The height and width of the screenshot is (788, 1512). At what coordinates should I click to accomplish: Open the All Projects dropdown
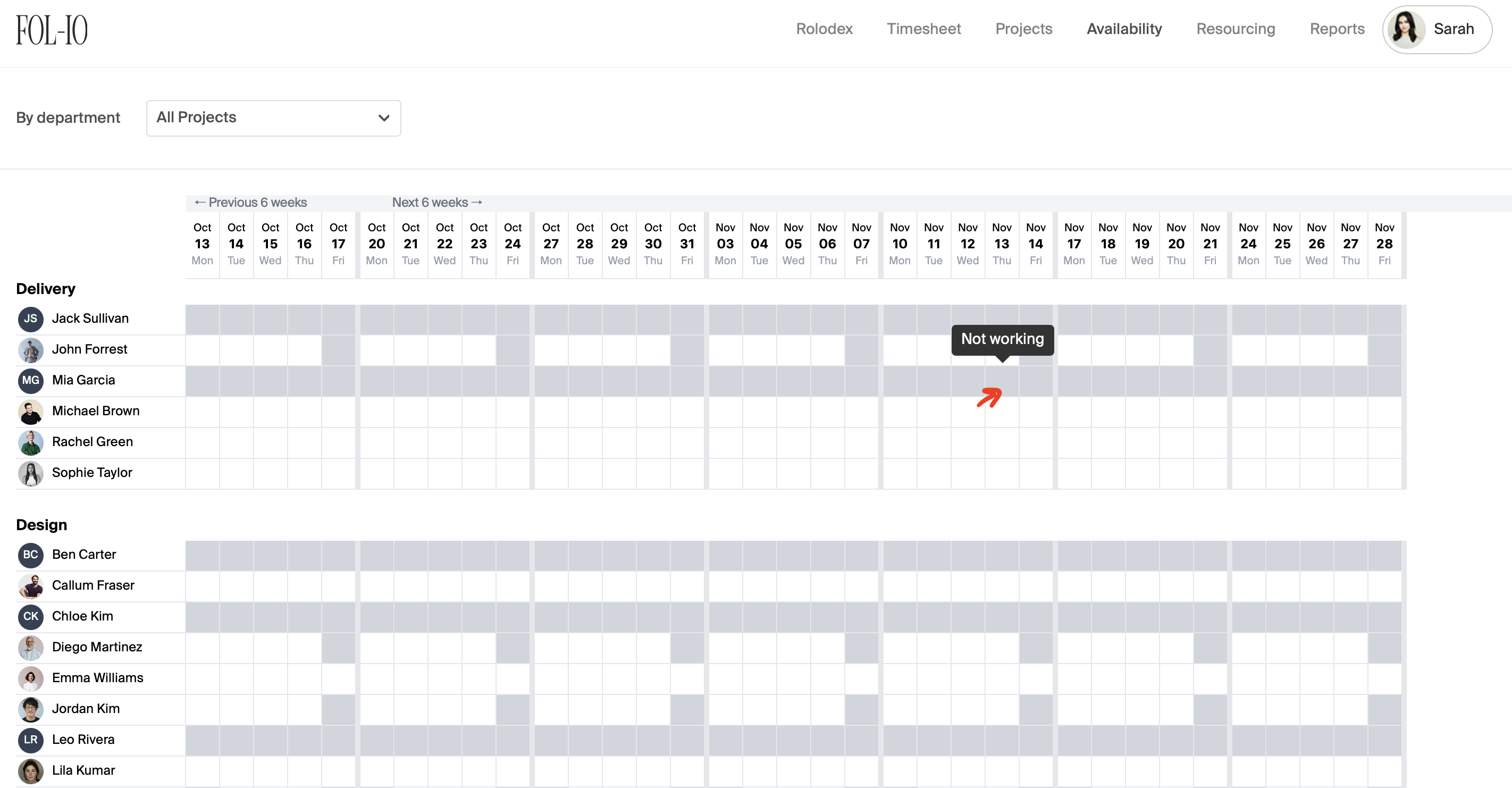273,118
